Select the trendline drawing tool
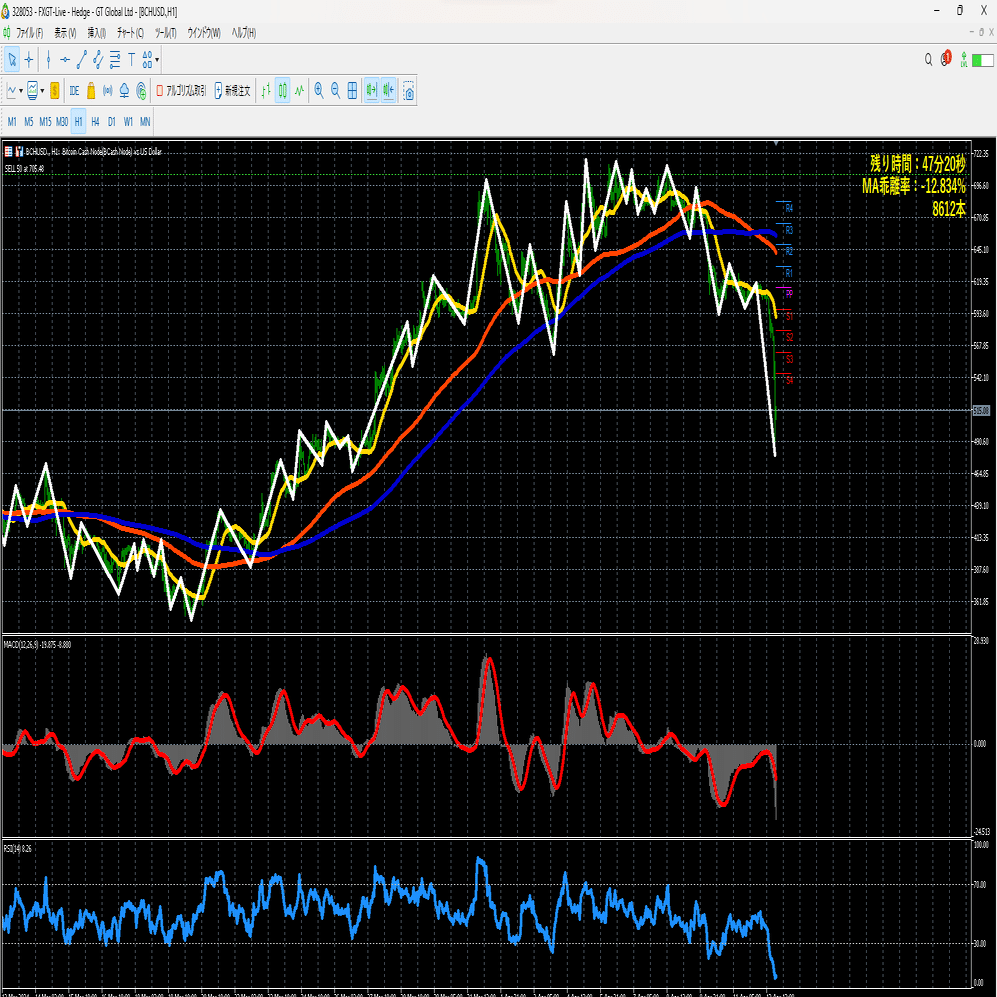The image size is (997, 997). point(81,60)
